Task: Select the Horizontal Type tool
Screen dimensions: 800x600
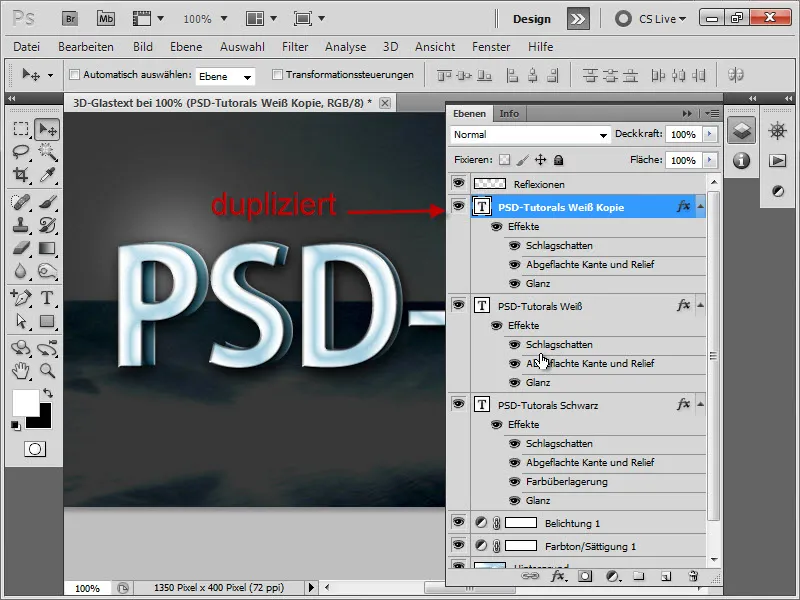Action: pyautogui.click(x=47, y=297)
